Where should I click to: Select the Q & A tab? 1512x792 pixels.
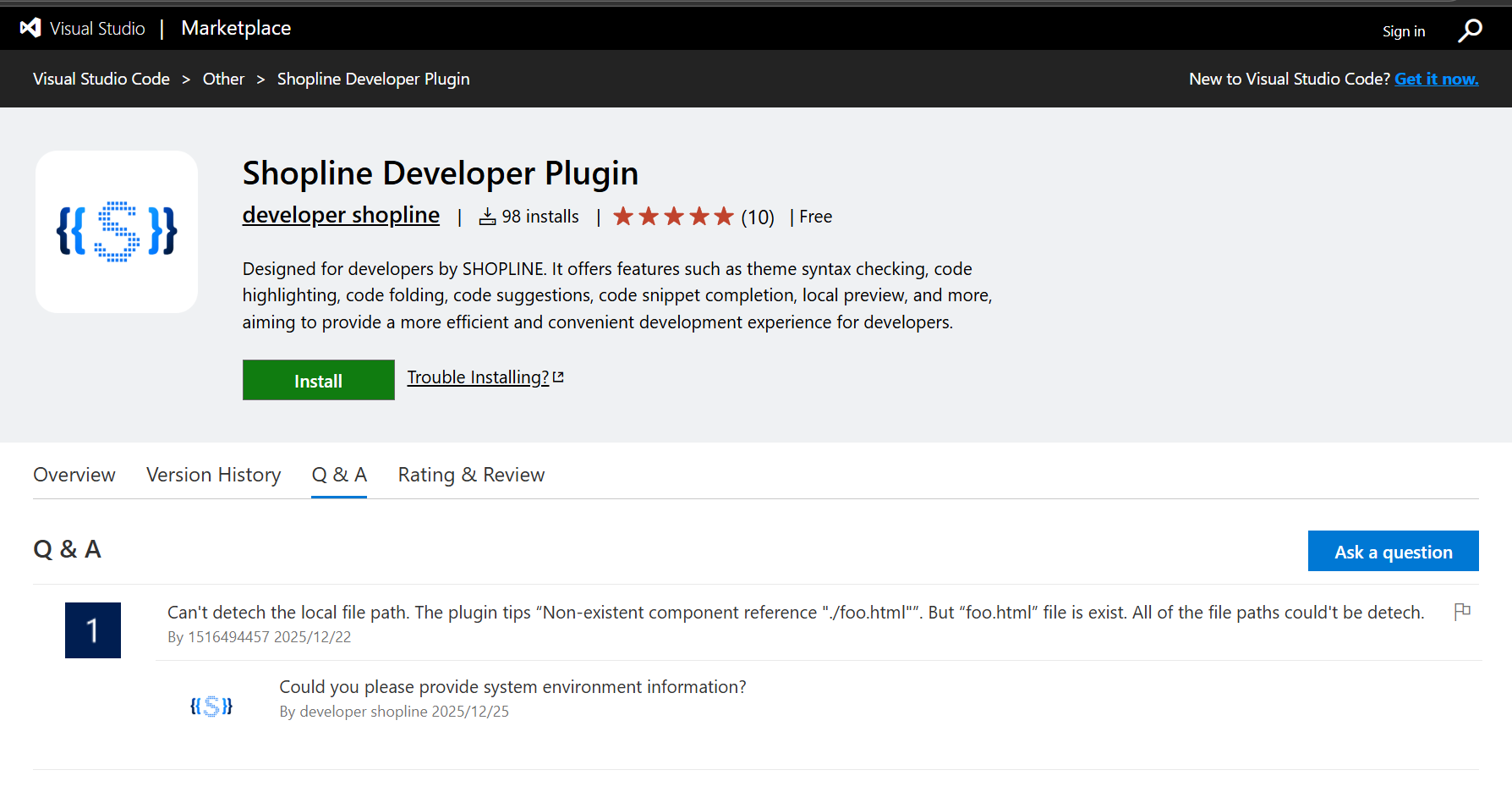click(x=339, y=475)
